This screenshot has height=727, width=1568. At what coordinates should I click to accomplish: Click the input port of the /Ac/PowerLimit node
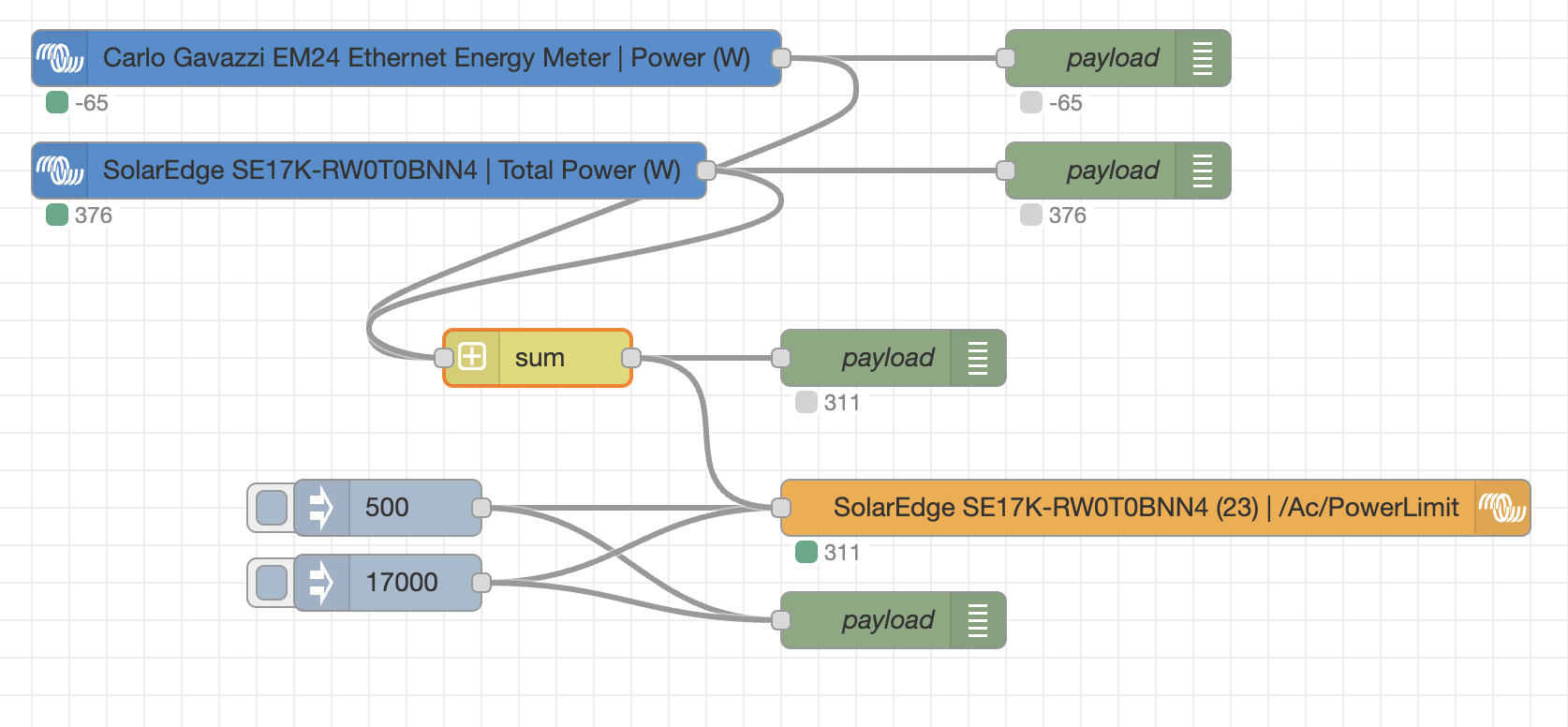pyautogui.click(x=781, y=508)
